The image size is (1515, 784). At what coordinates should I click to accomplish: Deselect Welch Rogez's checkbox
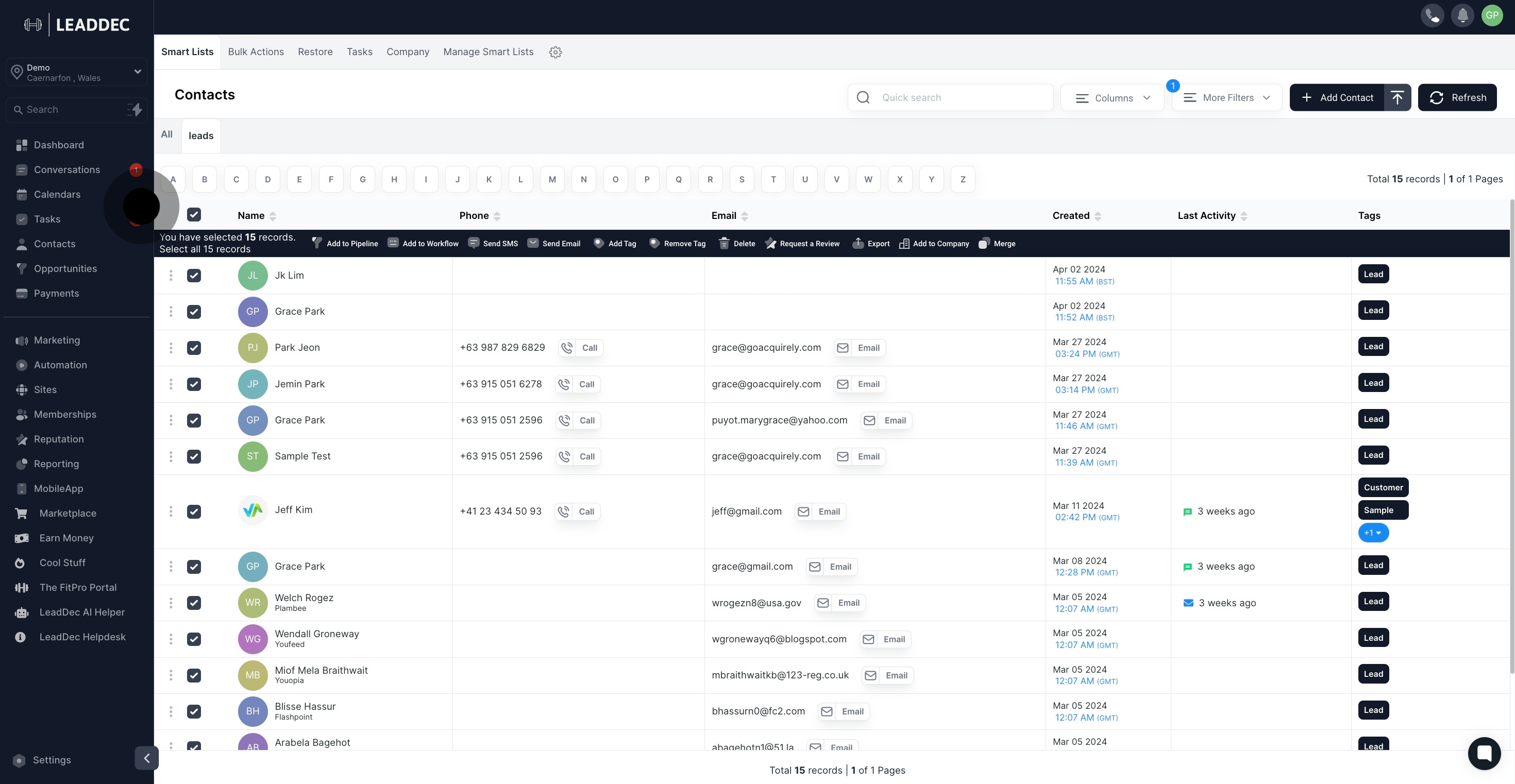point(194,602)
